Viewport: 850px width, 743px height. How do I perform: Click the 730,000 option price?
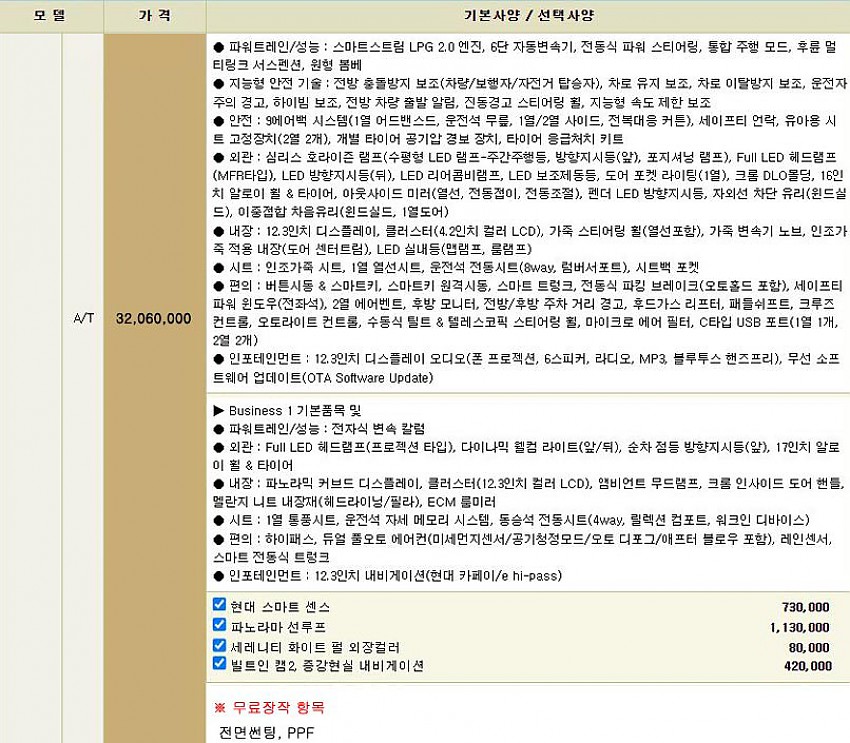pyautogui.click(x=805, y=607)
